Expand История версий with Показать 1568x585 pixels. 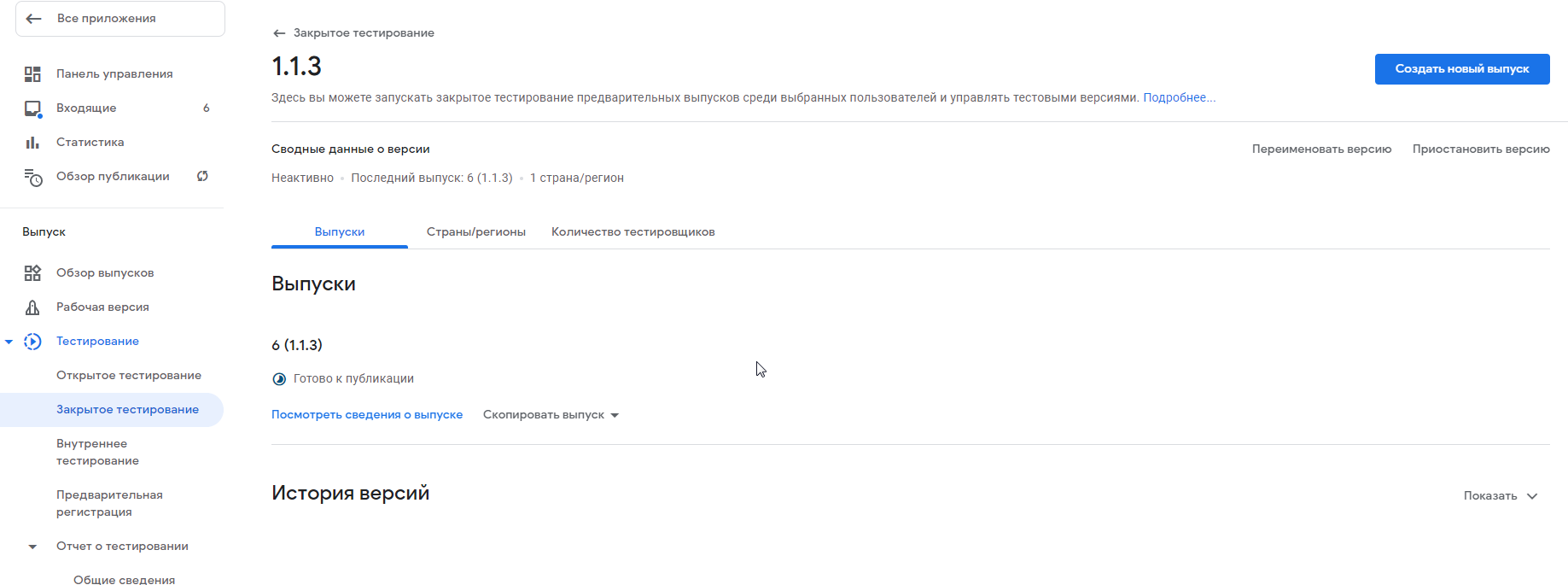1501,495
